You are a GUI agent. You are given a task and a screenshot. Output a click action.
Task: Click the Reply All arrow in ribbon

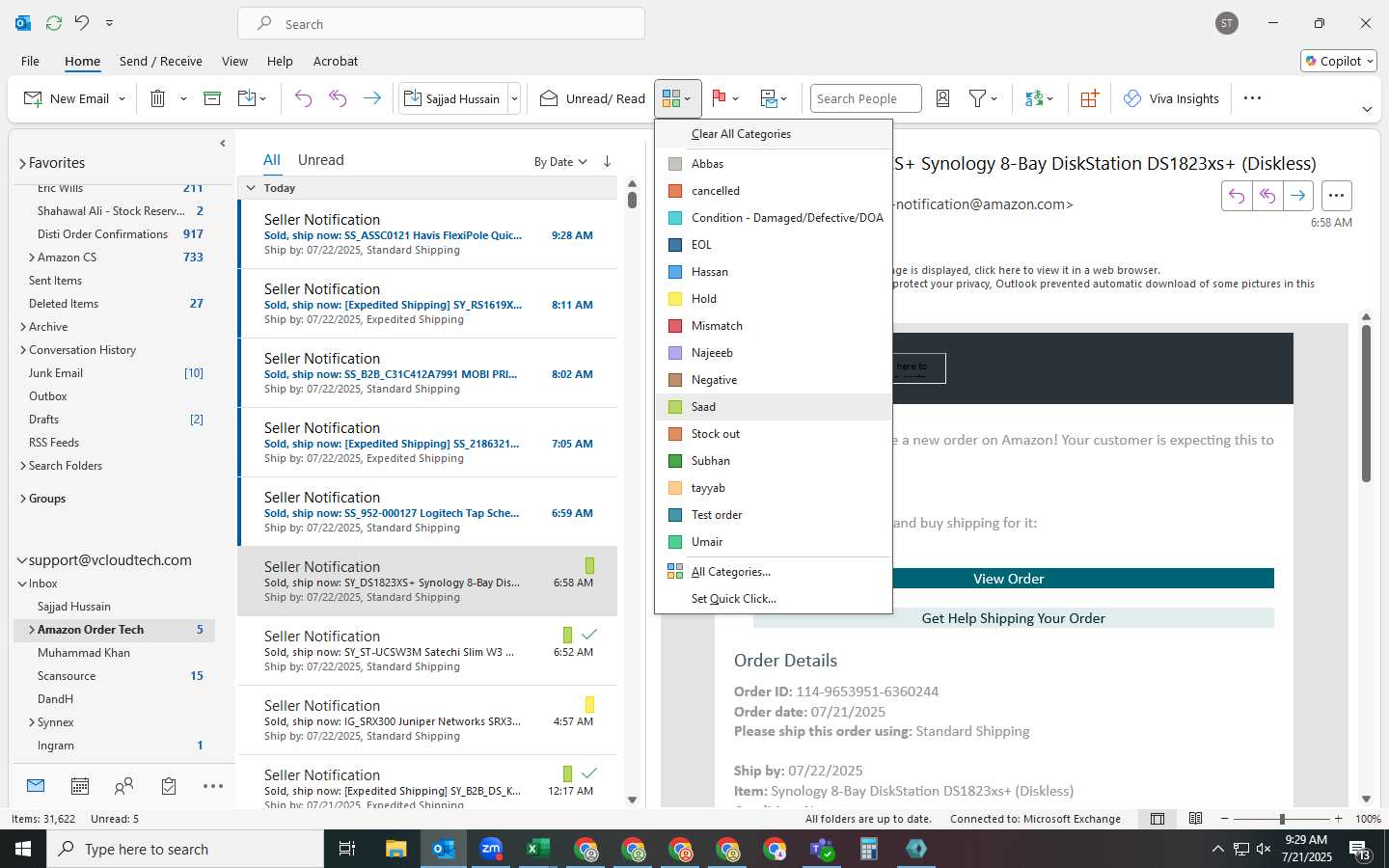(338, 98)
